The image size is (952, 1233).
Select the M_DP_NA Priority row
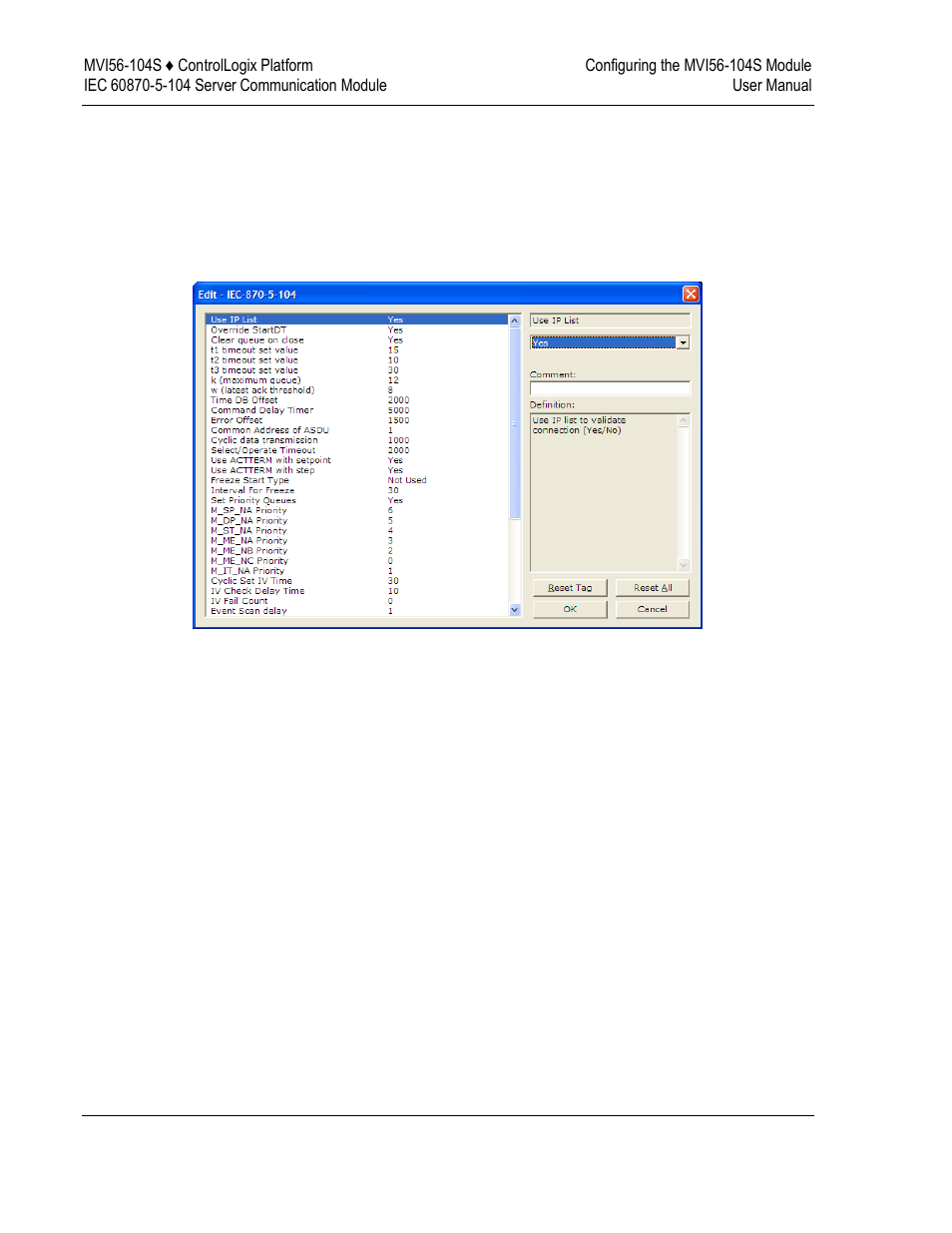(x=357, y=520)
